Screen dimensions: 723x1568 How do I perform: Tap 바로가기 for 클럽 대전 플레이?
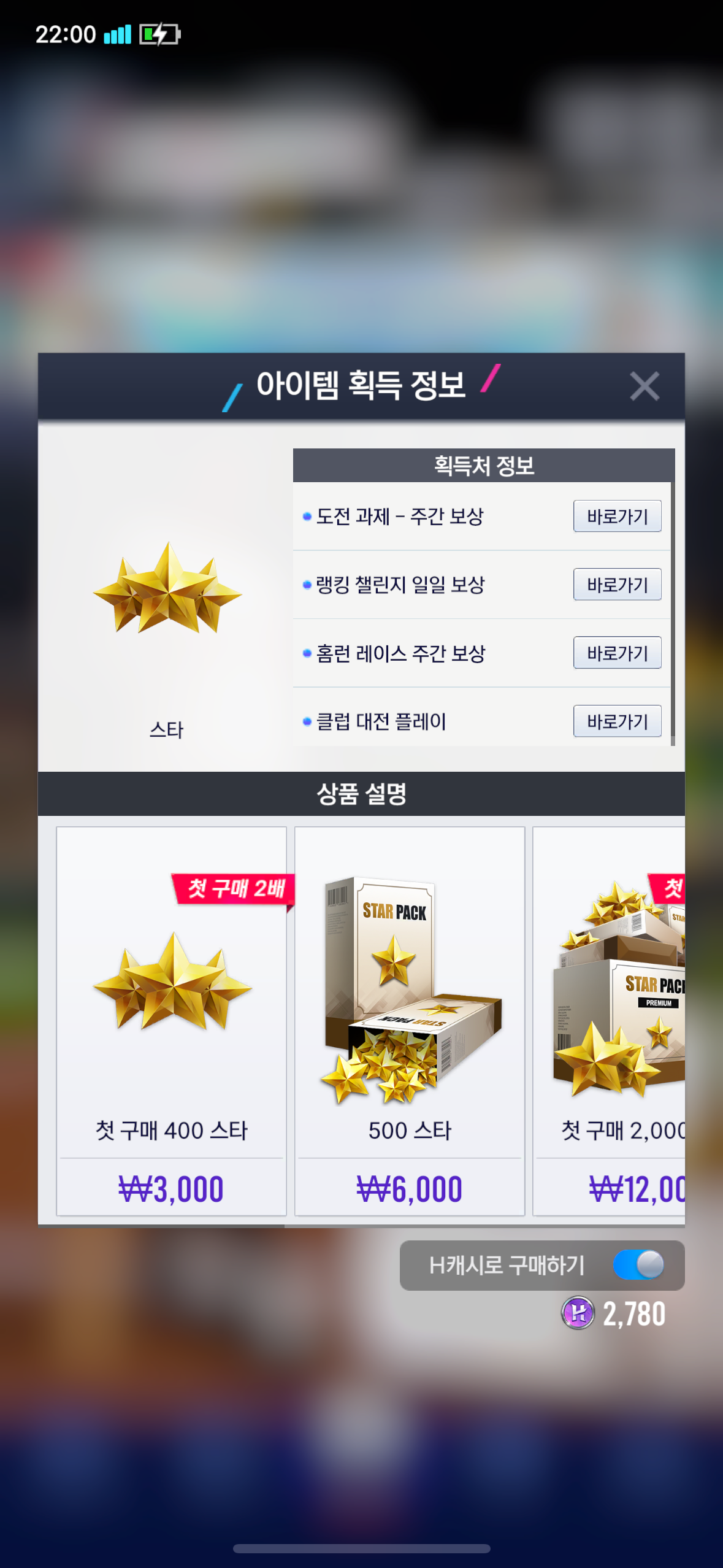[x=617, y=721]
